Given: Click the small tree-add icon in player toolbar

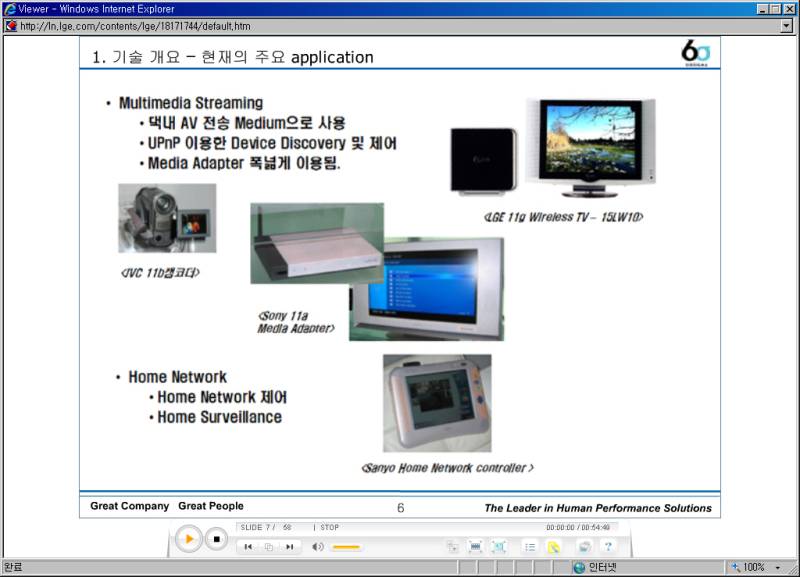Looking at the screenshot, I should tap(453, 547).
